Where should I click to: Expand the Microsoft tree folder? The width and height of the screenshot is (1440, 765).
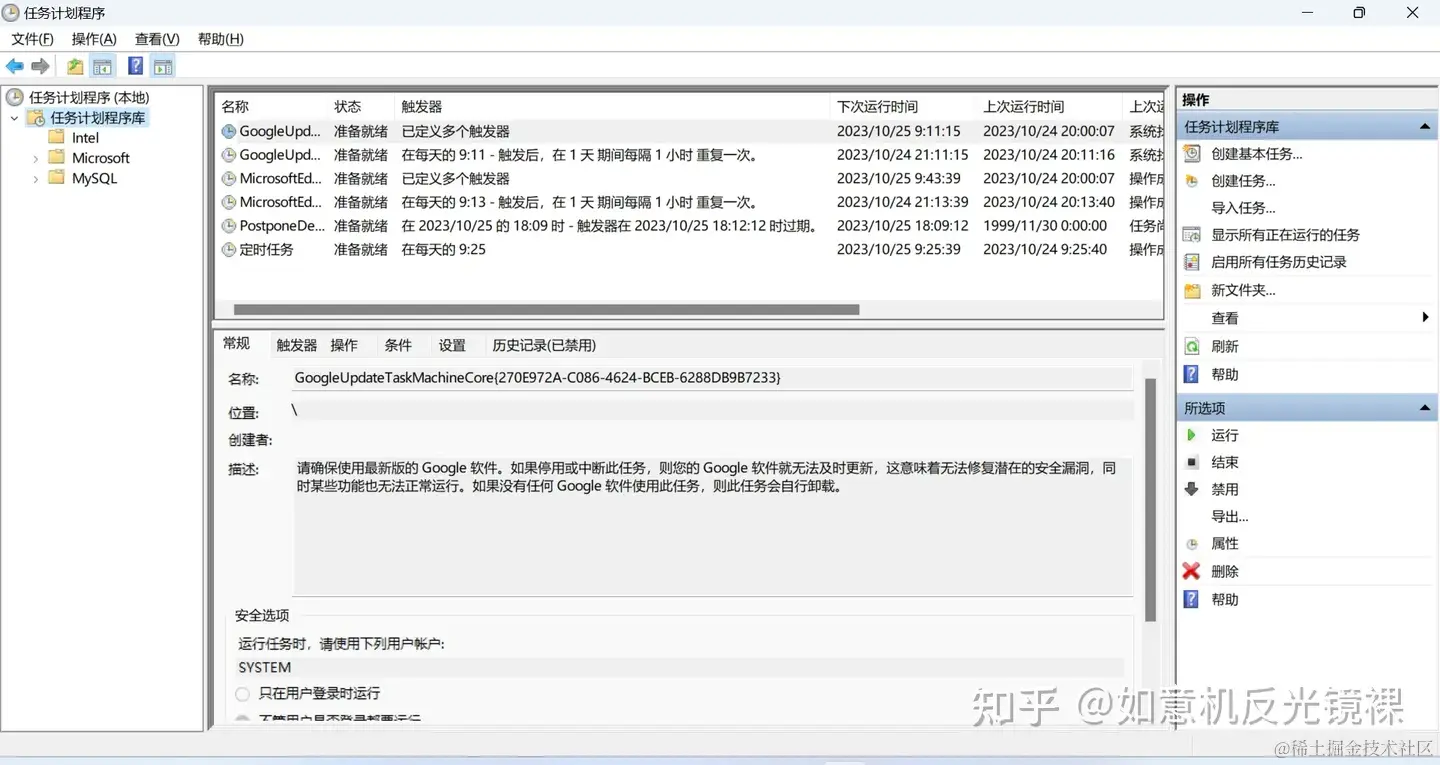36,158
